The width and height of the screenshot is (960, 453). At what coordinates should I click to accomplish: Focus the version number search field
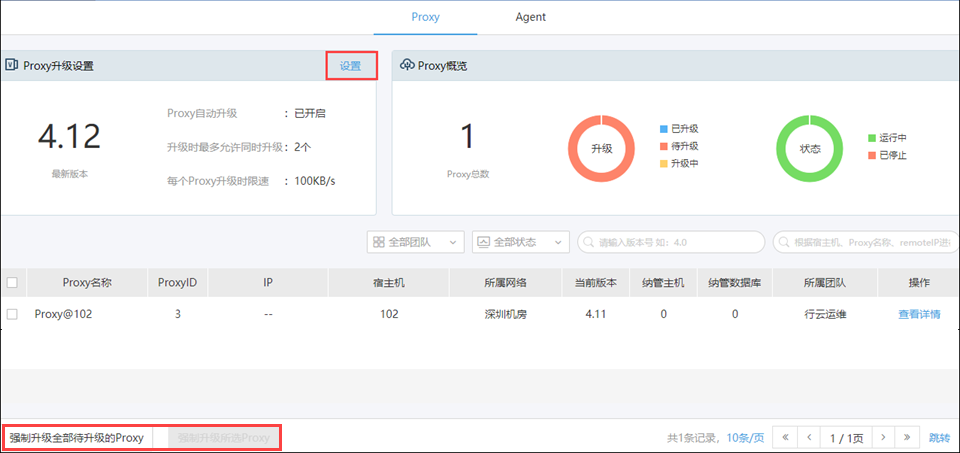pos(674,242)
